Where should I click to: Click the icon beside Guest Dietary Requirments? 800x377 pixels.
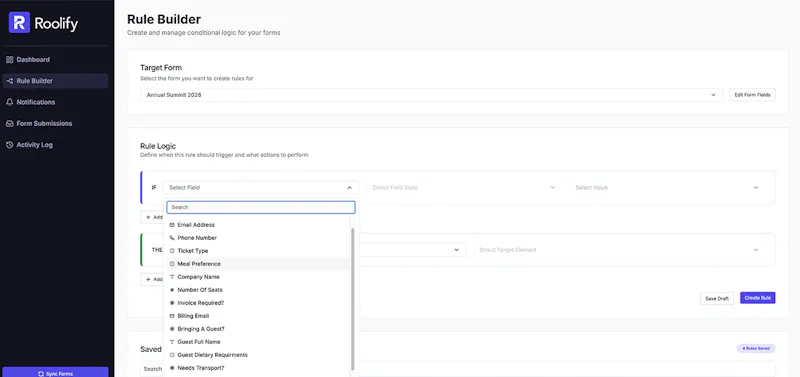click(172, 355)
